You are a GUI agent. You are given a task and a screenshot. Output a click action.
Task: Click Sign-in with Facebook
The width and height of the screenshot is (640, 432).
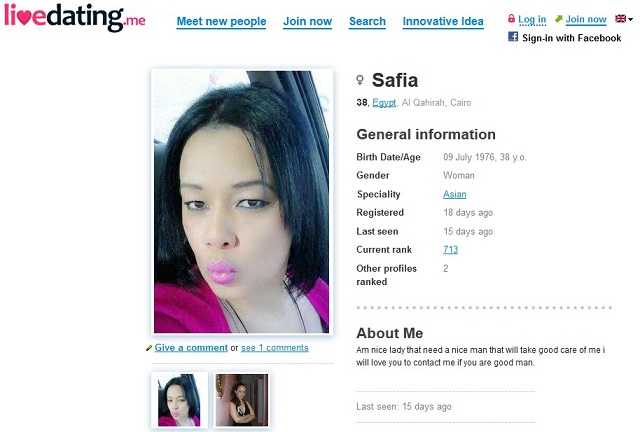point(571,38)
